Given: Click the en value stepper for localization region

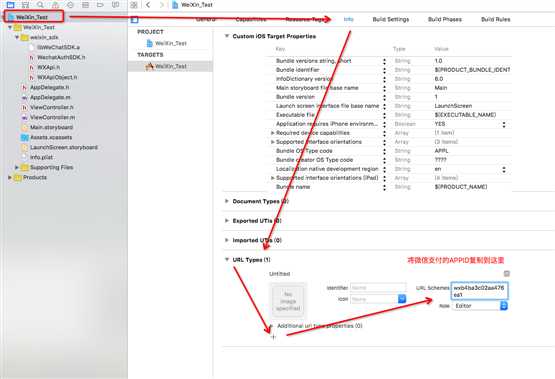Looking at the screenshot, I should click(x=504, y=170).
